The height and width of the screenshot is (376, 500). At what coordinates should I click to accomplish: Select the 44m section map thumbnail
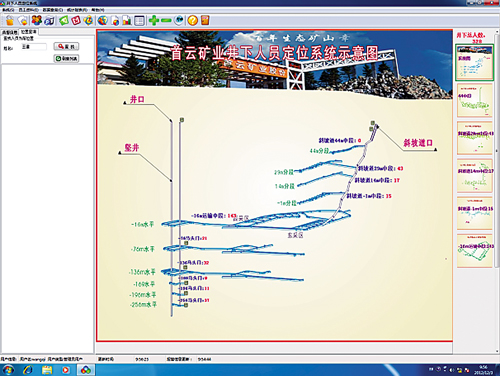click(475, 100)
